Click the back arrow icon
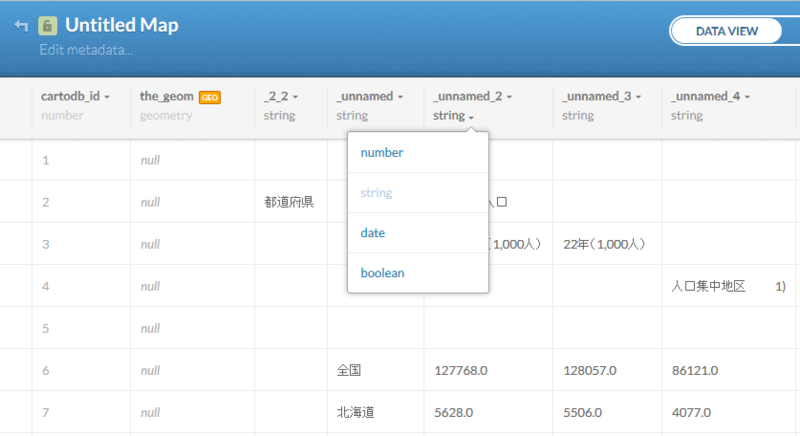The width and height of the screenshot is (800, 436). [21, 25]
